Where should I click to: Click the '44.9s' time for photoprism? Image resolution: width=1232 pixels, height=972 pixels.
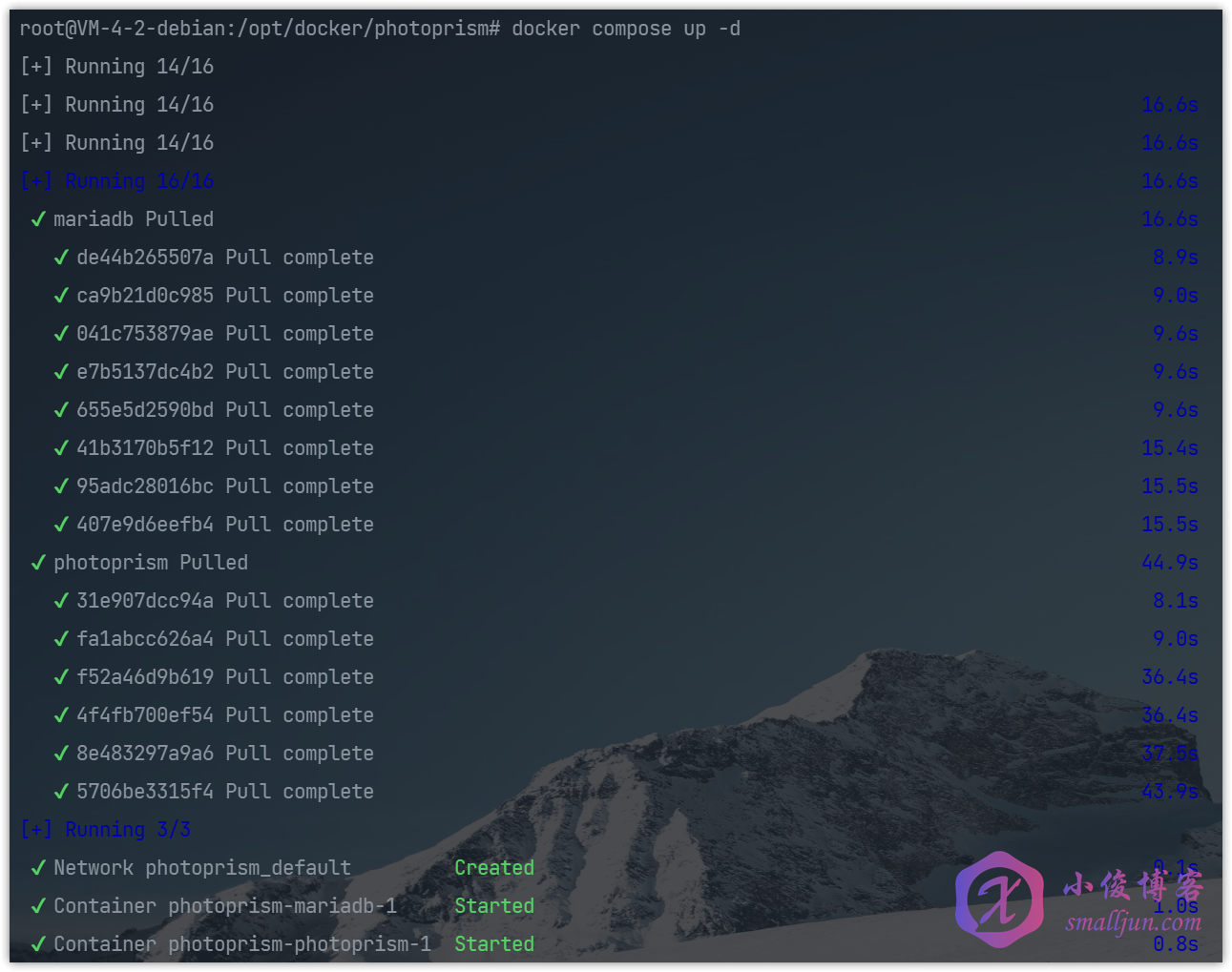(x=1170, y=563)
